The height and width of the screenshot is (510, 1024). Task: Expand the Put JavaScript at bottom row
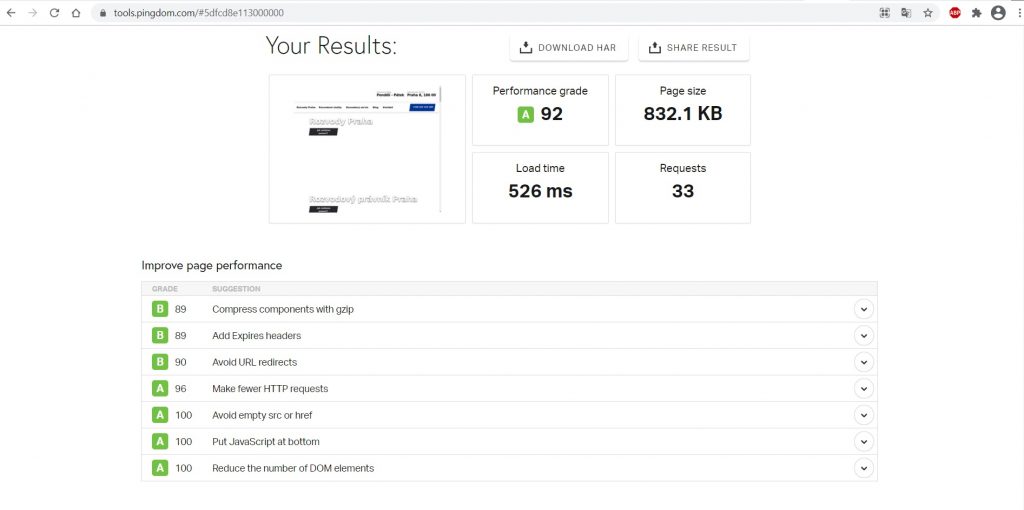[863, 441]
